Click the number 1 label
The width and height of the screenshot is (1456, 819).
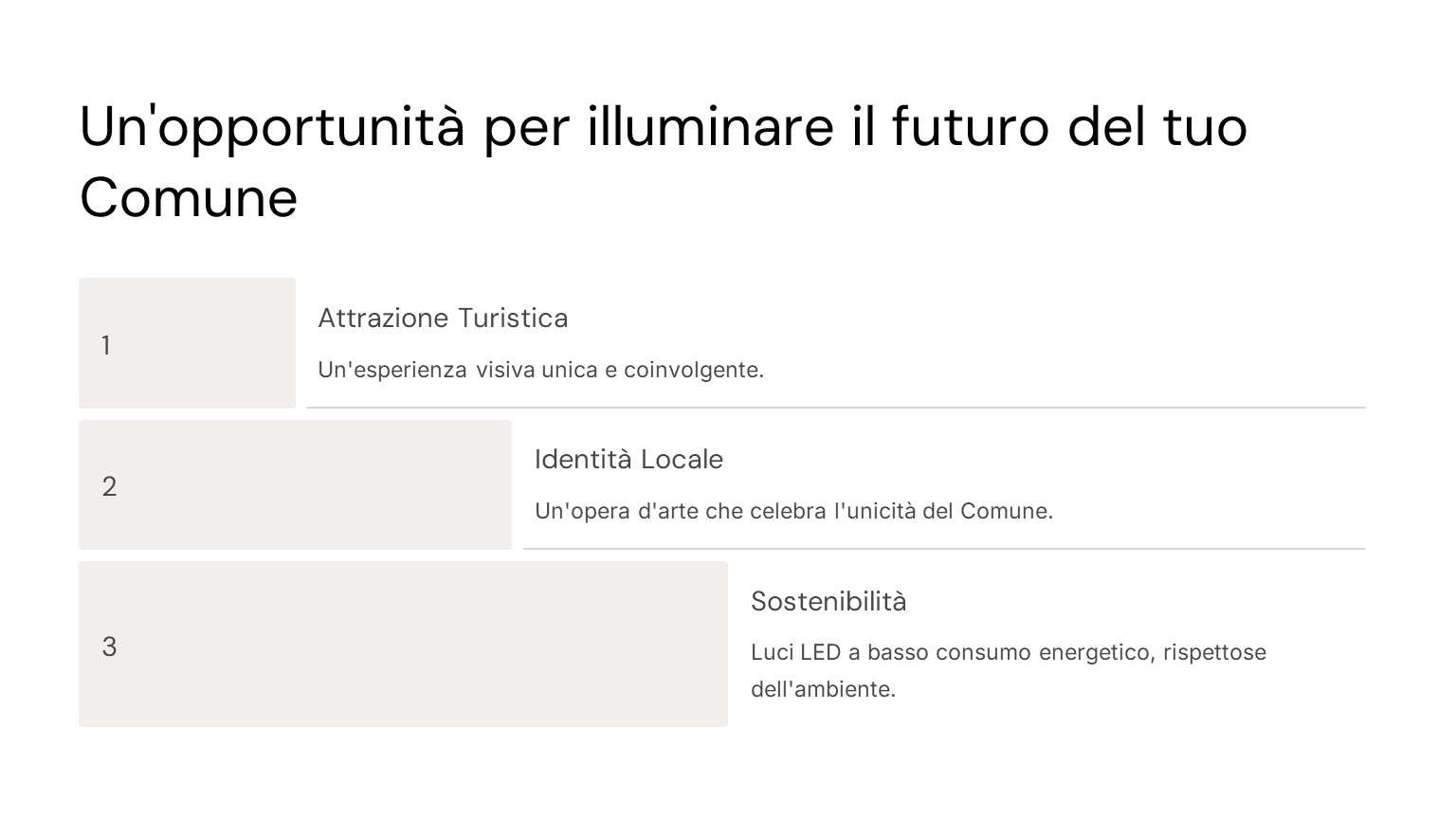click(106, 345)
